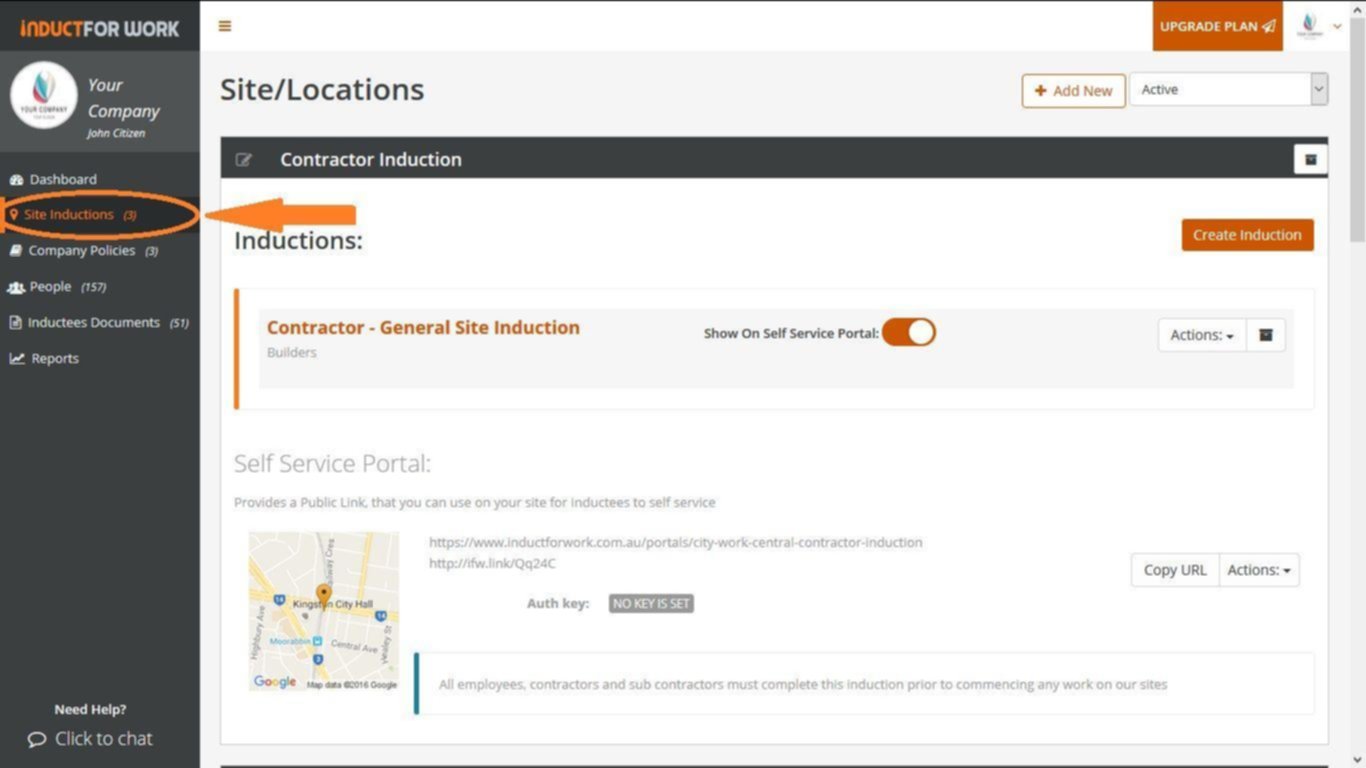Open the Your Company logo avatar
1366x768 pixels.
click(44, 96)
